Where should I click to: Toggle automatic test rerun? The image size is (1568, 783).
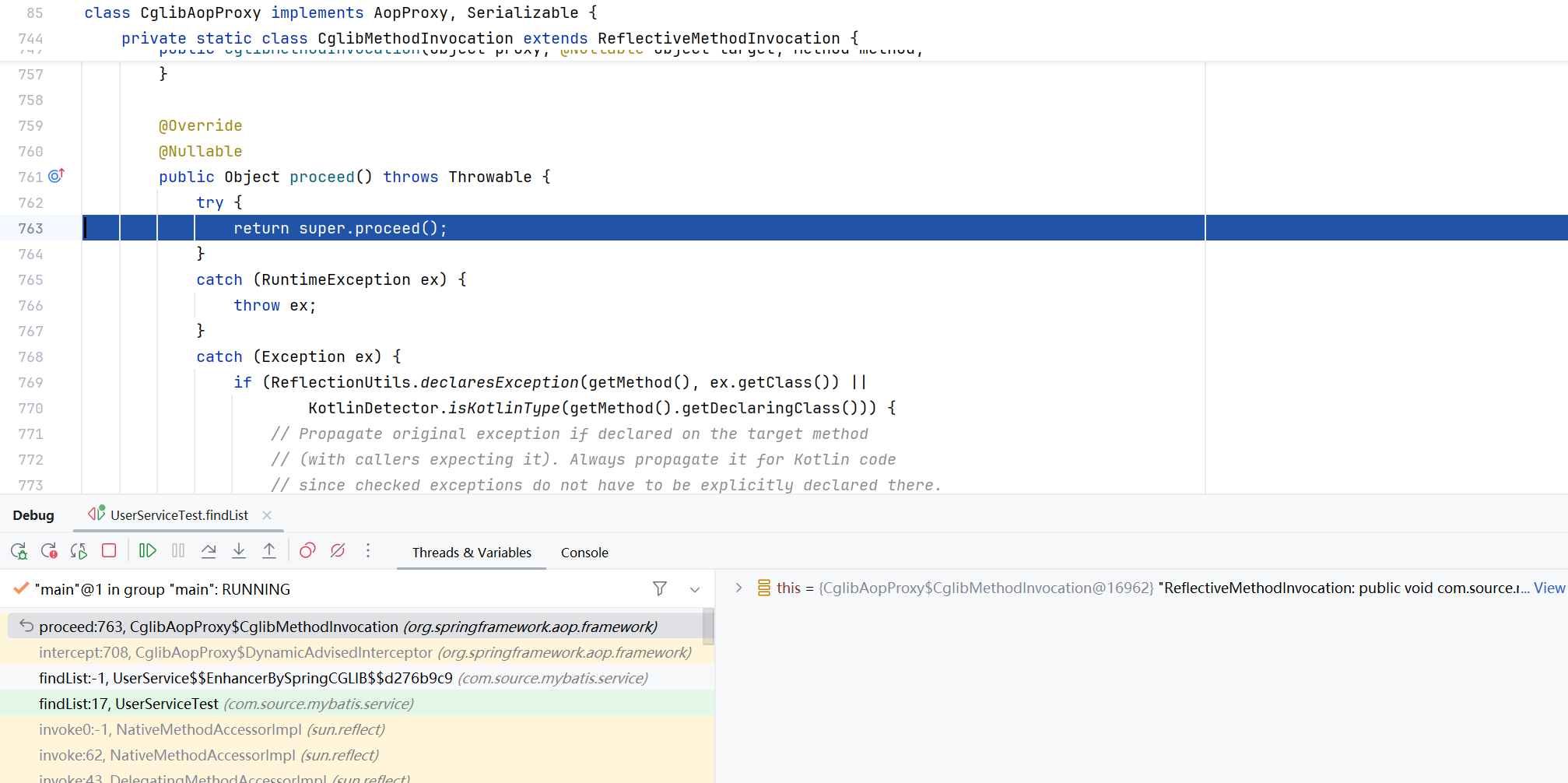[x=79, y=551]
